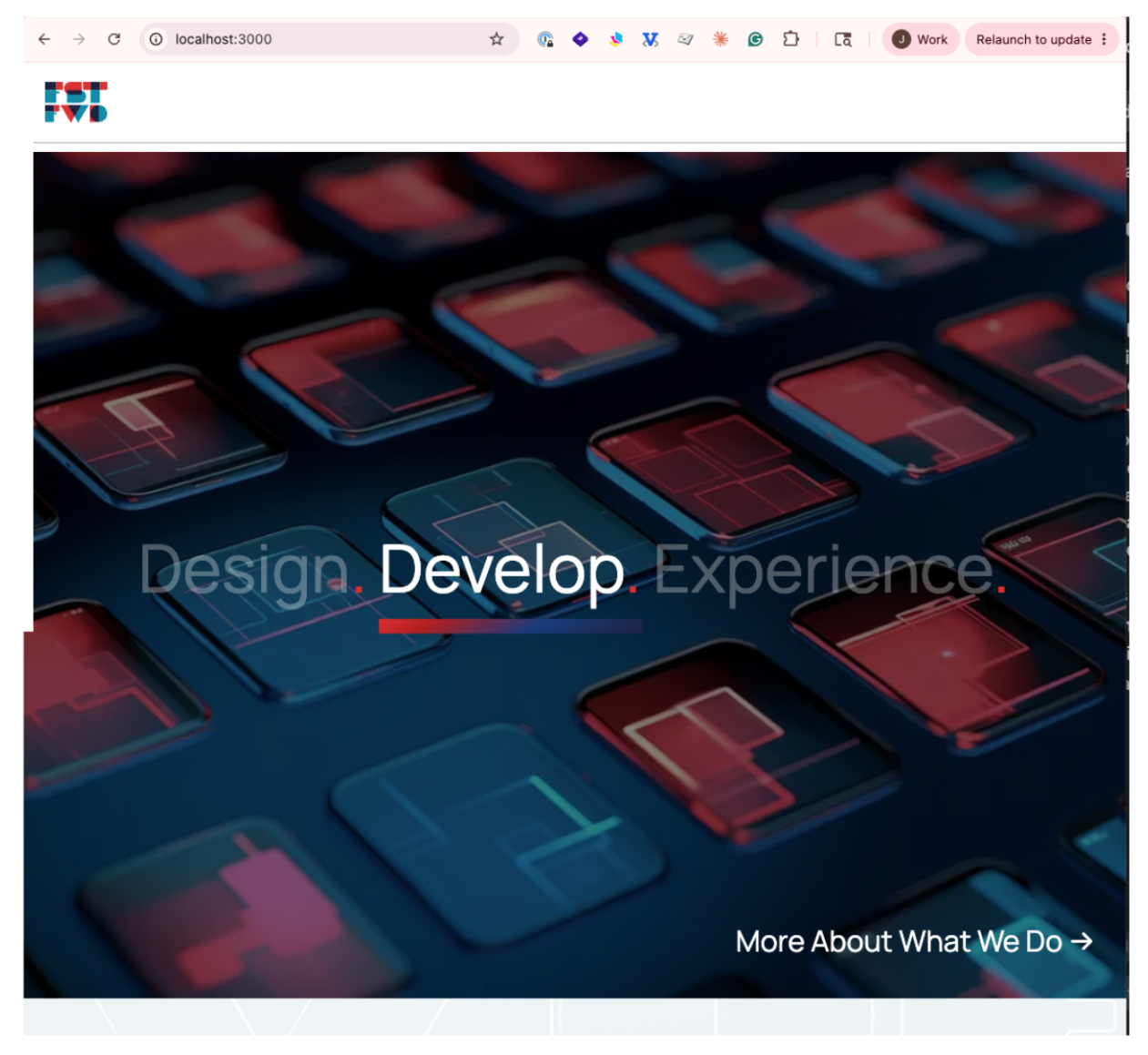Click the purple diamond extension icon
The image size is (1148, 1055).
click(580, 39)
